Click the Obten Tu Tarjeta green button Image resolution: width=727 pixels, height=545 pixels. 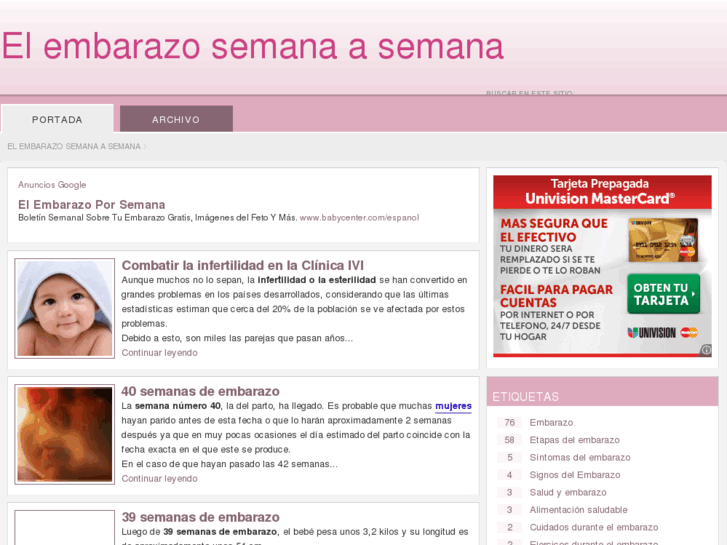tap(663, 294)
